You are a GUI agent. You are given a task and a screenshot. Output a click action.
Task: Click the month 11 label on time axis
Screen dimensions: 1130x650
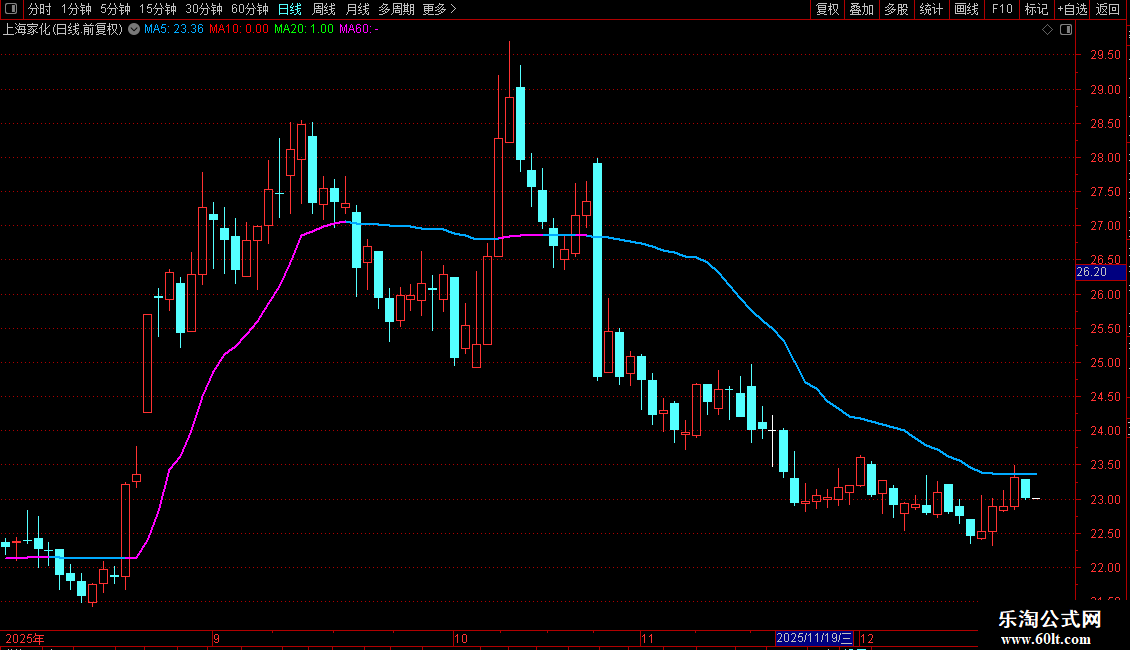pos(647,638)
